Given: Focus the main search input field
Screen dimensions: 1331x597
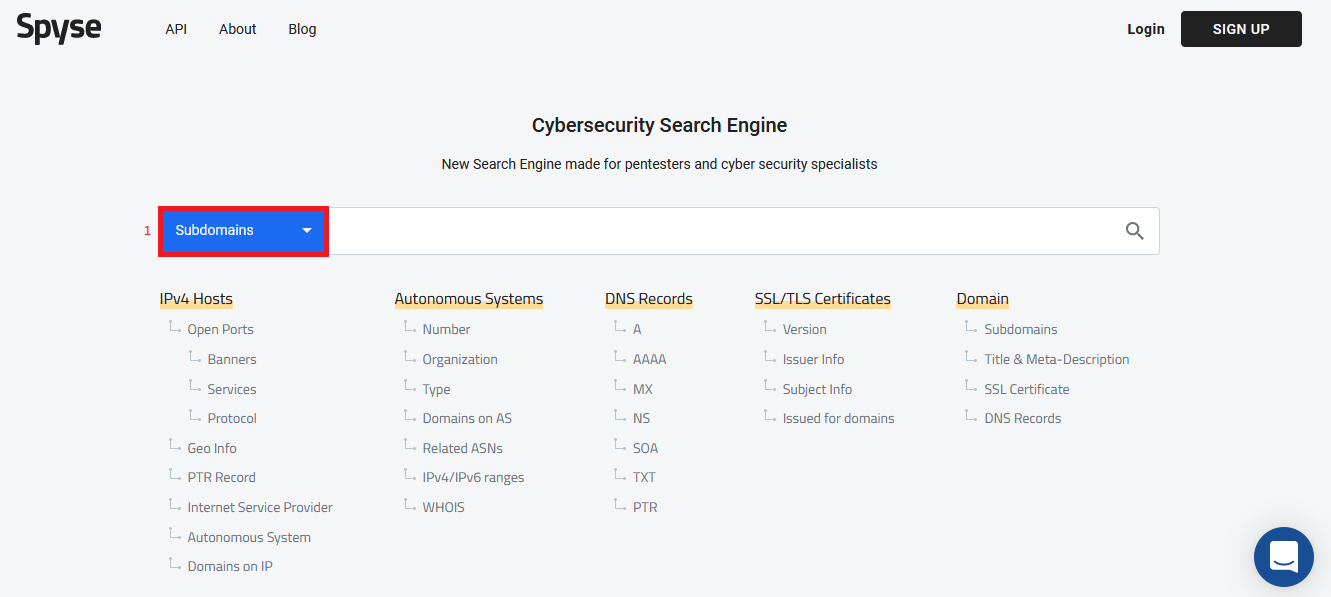Looking at the screenshot, I should click(x=720, y=231).
